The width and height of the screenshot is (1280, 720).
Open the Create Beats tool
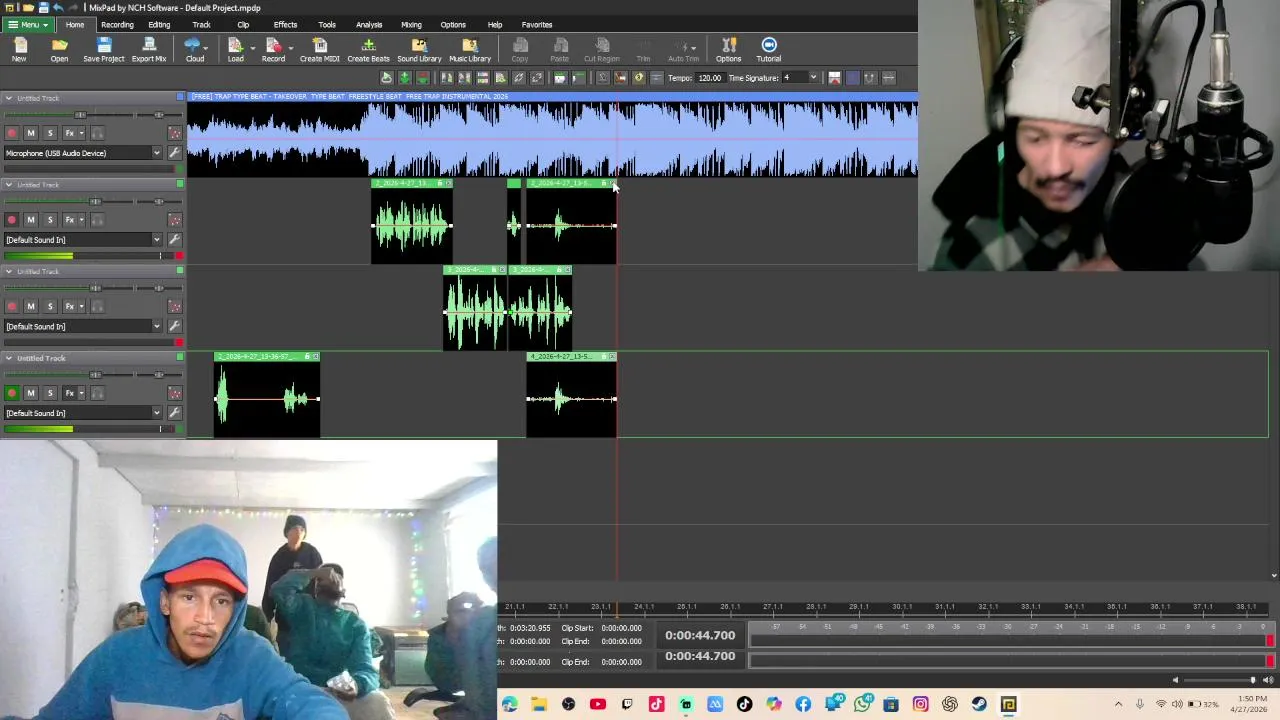click(368, 50)
